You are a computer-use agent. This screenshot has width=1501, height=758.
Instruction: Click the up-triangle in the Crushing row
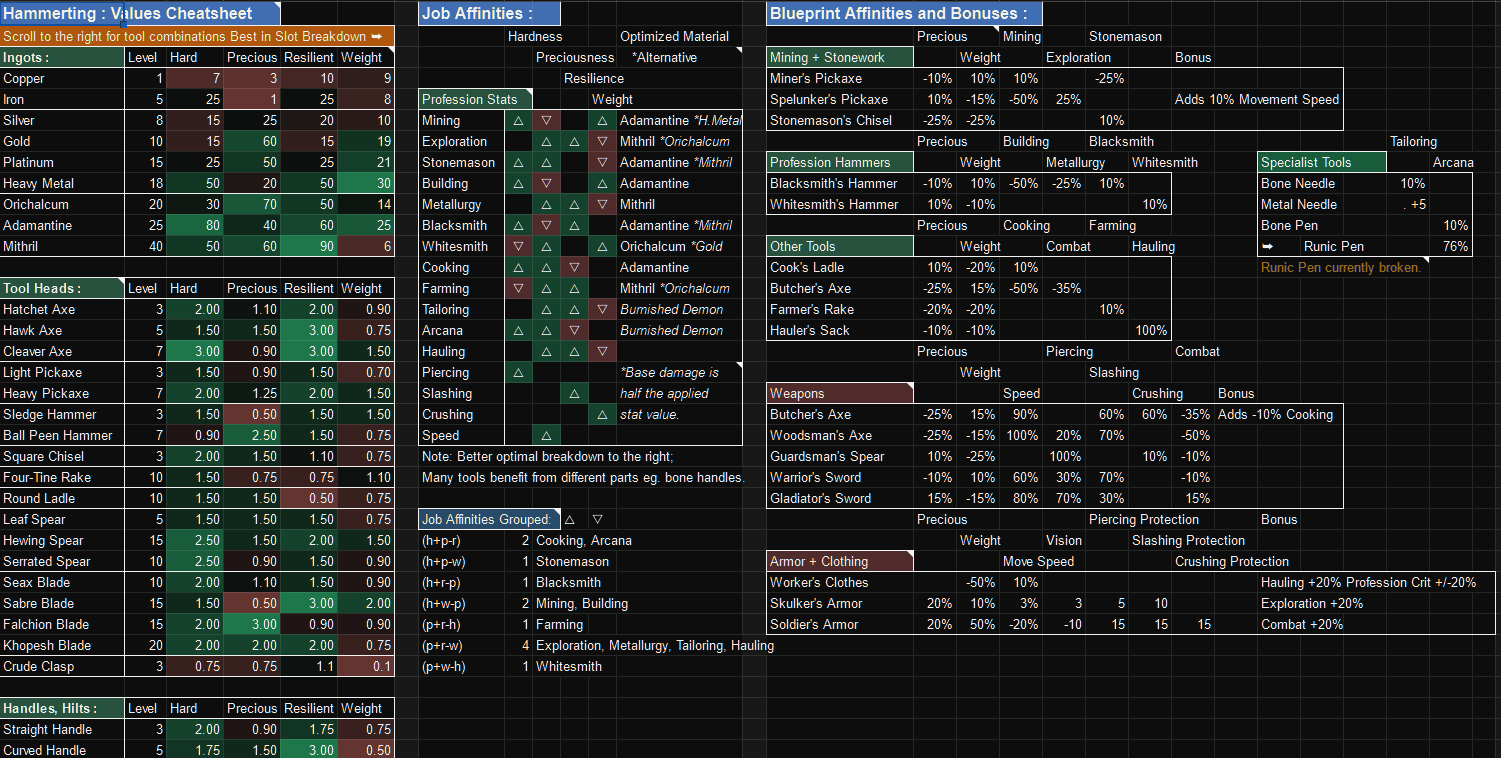tap(602, 414)
